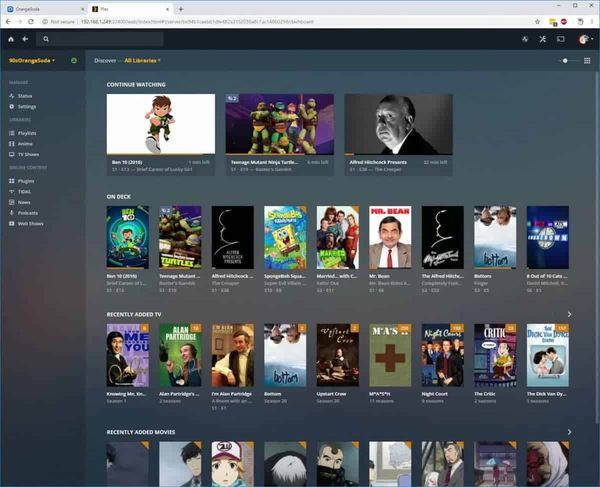Open Plugins in the sidebar

[26, 181]
